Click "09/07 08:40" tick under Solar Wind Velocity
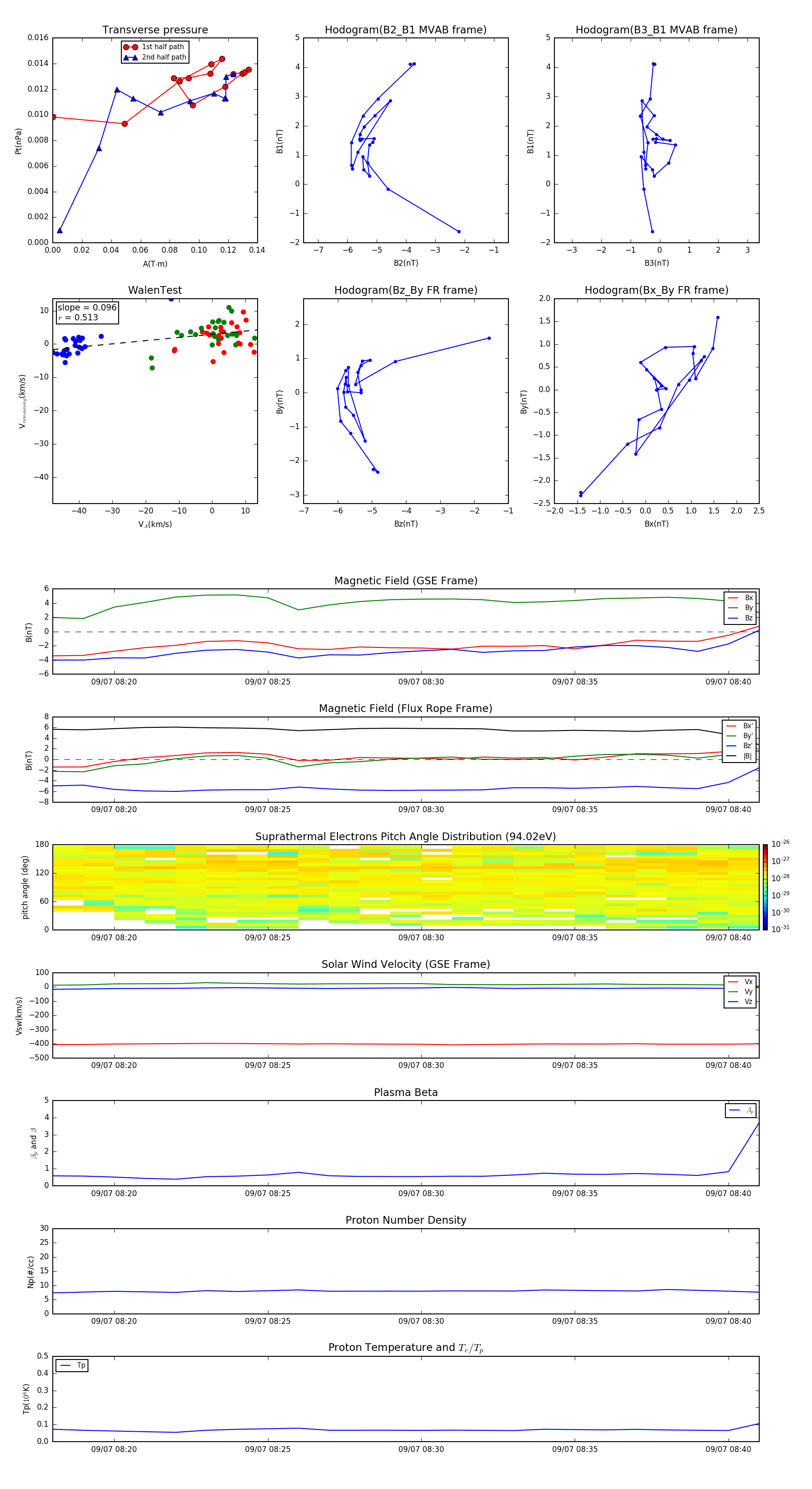The width and height of the screenshot is (812, 1489). (728, 1065)
